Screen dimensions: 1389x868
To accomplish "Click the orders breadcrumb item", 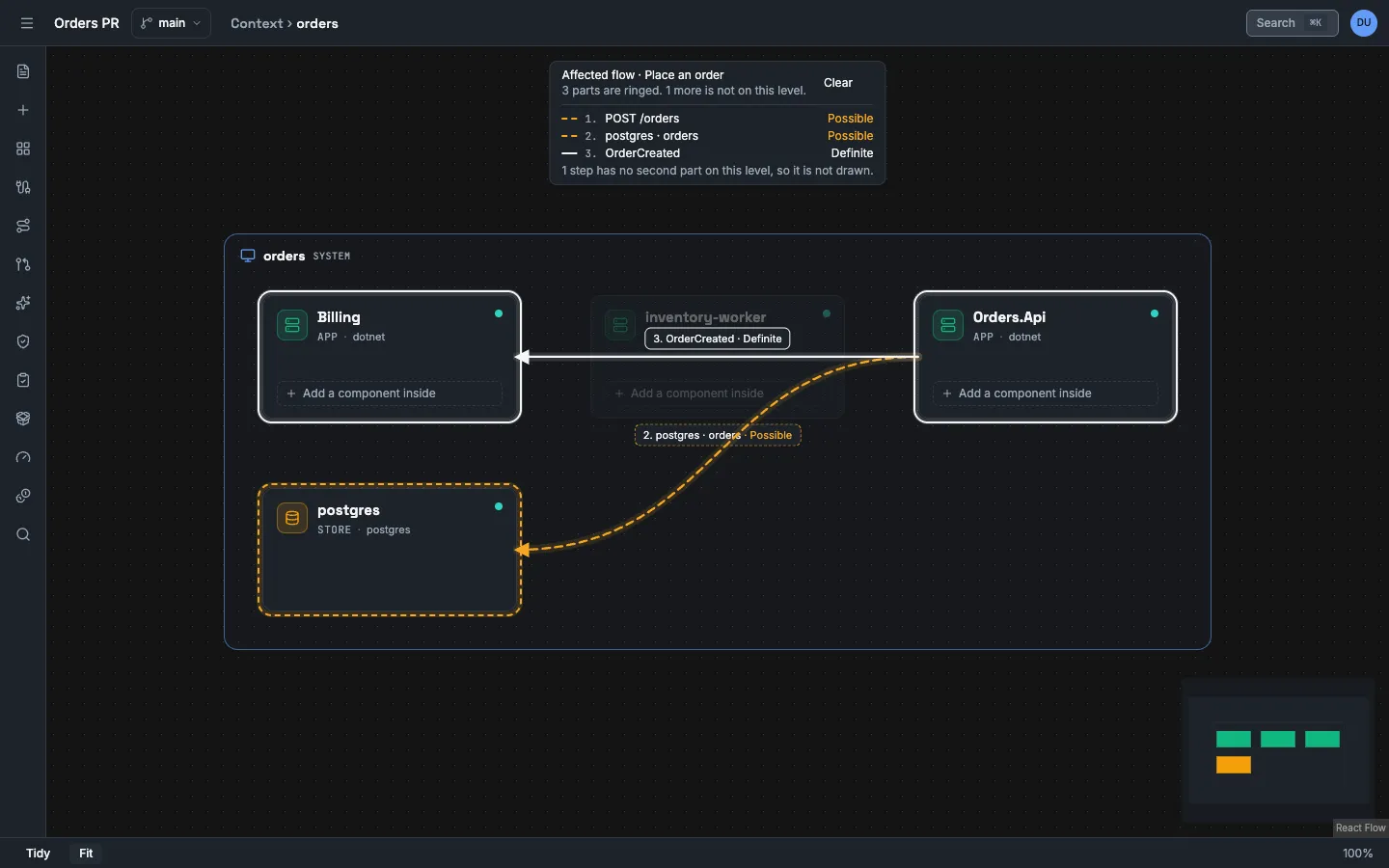I will [317, 23].
